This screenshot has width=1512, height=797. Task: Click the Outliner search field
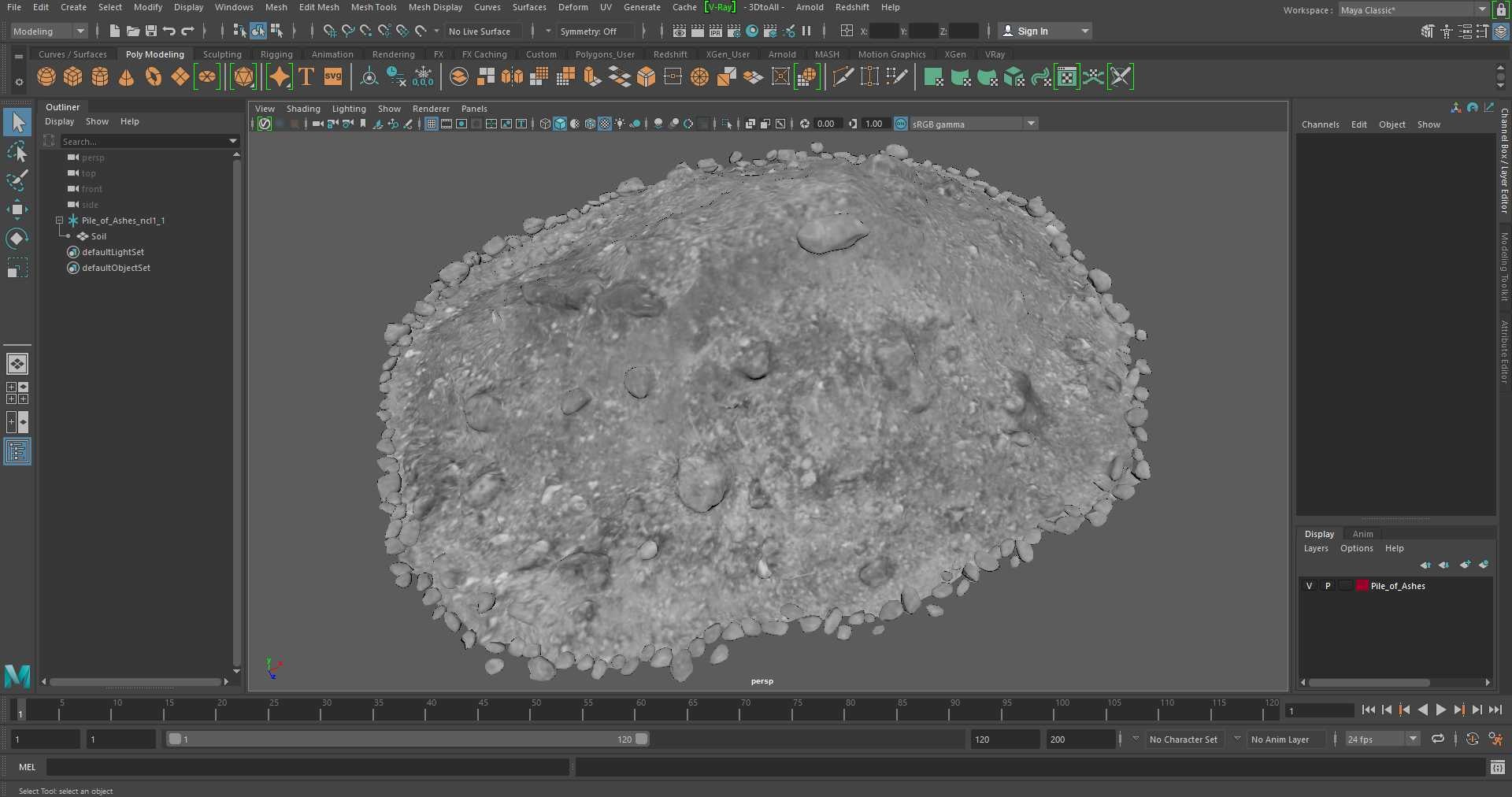143,141
